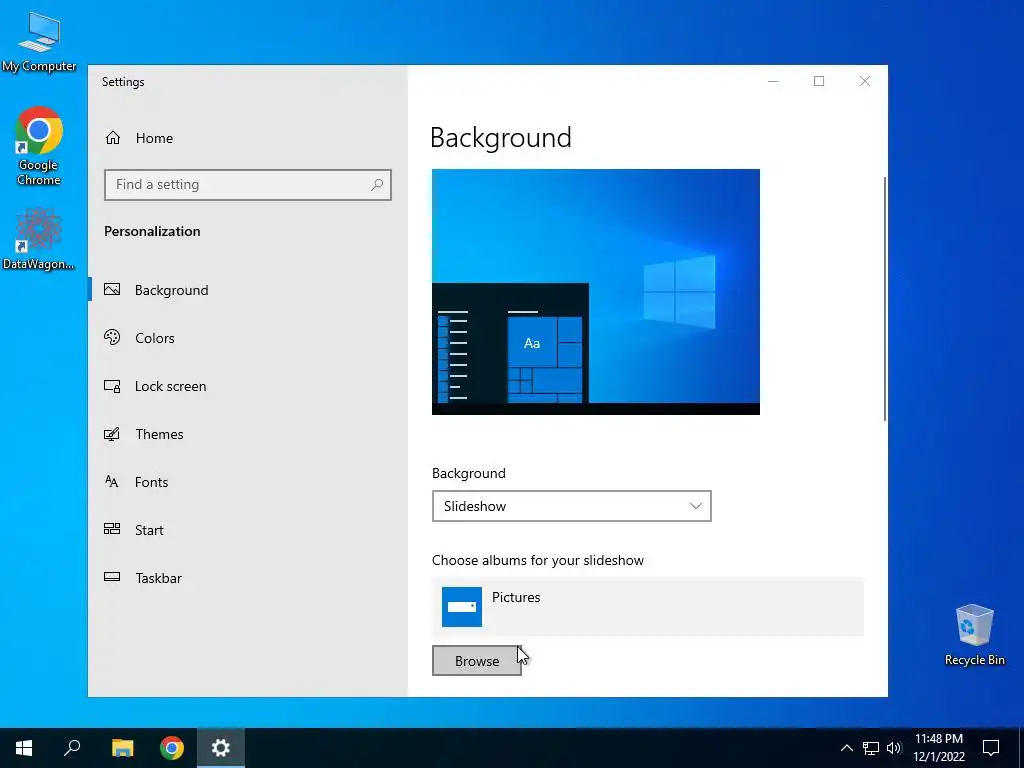
Task: Click the Settings window vertical scrollbar
Action: [885, 298]
